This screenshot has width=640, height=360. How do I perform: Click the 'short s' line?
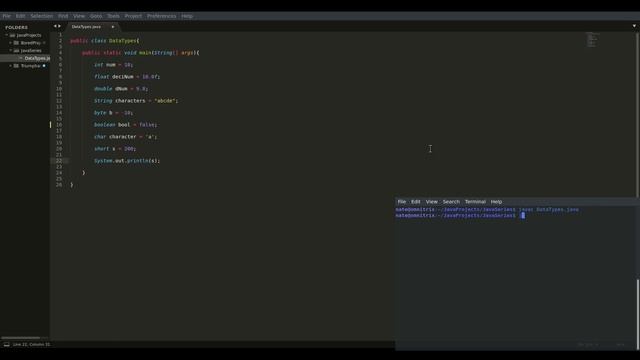tap(115, 149)
